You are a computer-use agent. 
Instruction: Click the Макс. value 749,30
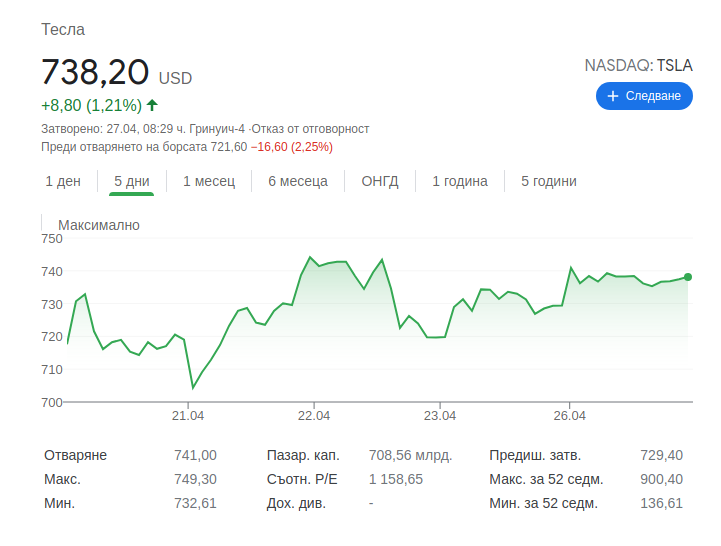pos(195,479)
